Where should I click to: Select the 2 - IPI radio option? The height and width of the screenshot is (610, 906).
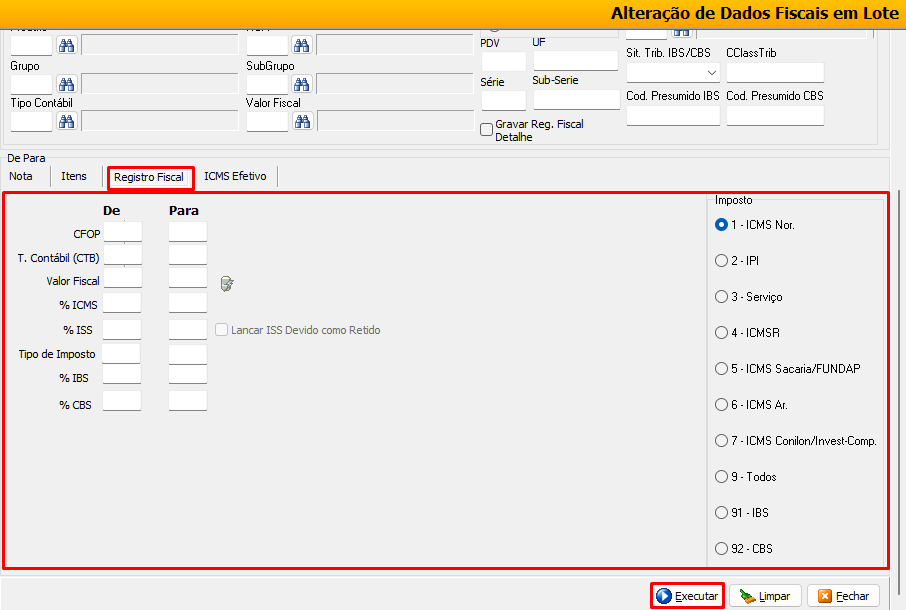pos(721,261)
